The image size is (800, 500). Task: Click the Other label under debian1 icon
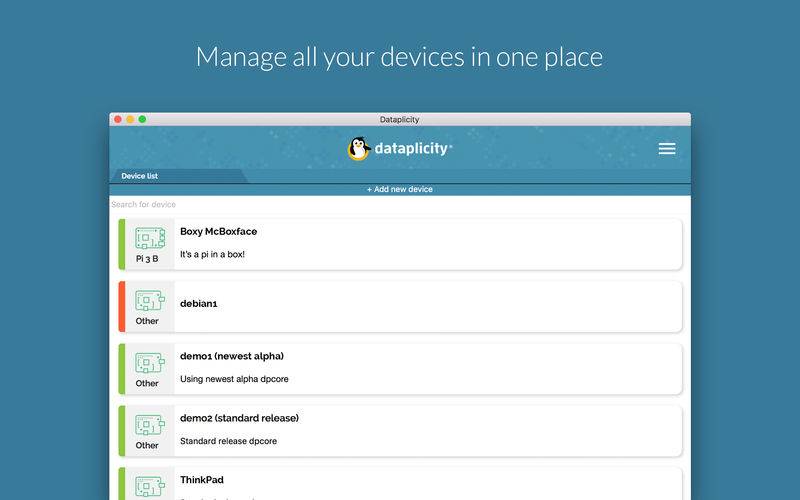[x=147, y=321]
